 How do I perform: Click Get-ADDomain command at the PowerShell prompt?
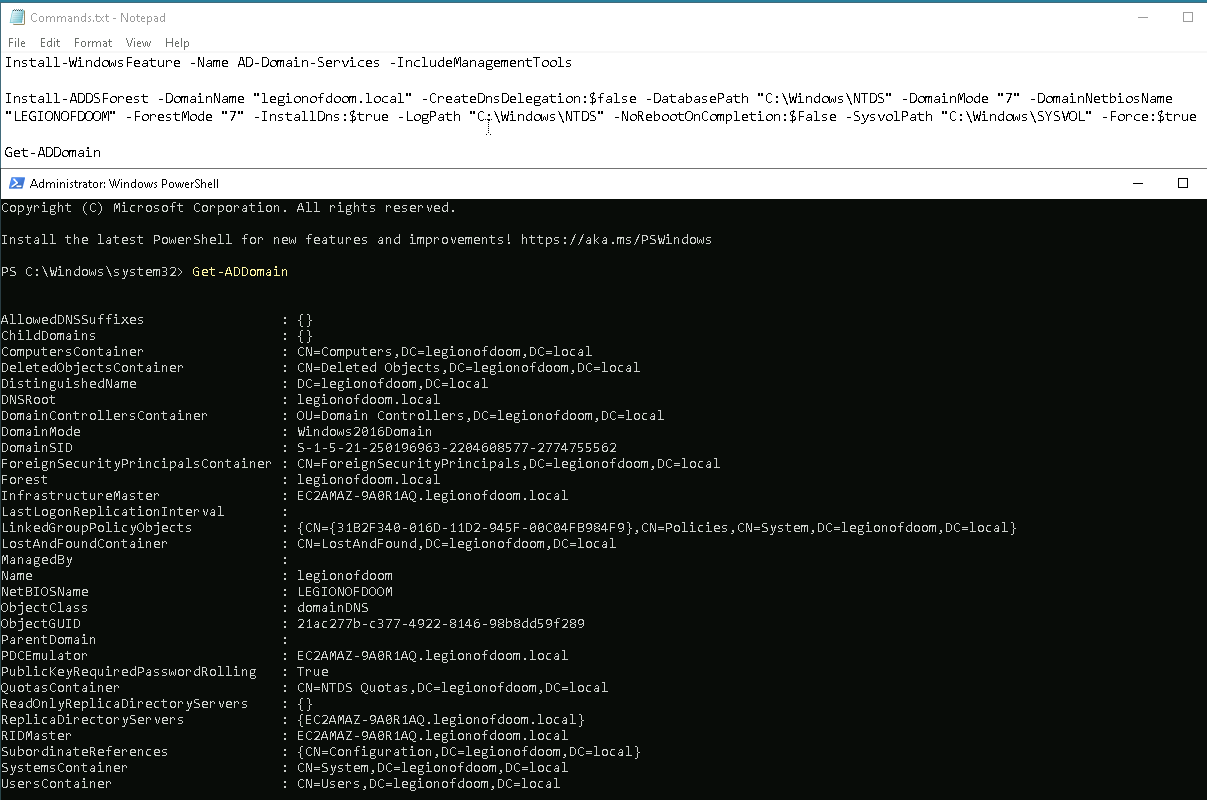point(240,272)
